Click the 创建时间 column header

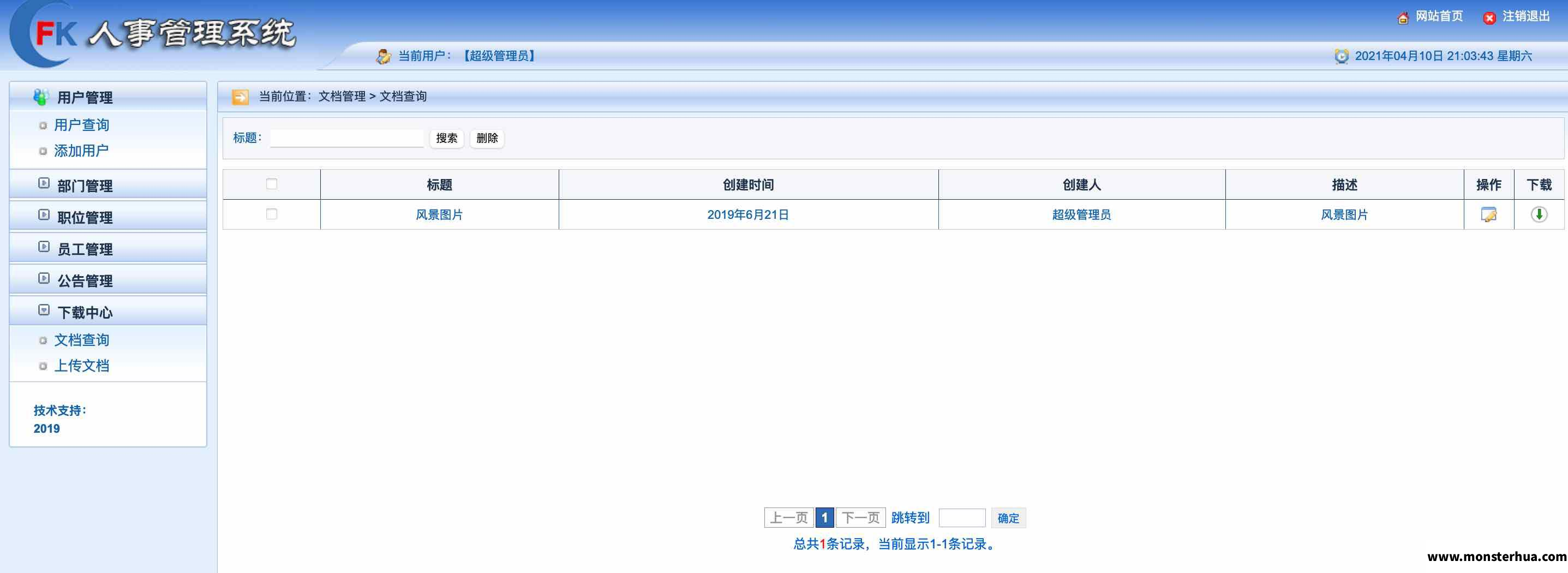748,184
